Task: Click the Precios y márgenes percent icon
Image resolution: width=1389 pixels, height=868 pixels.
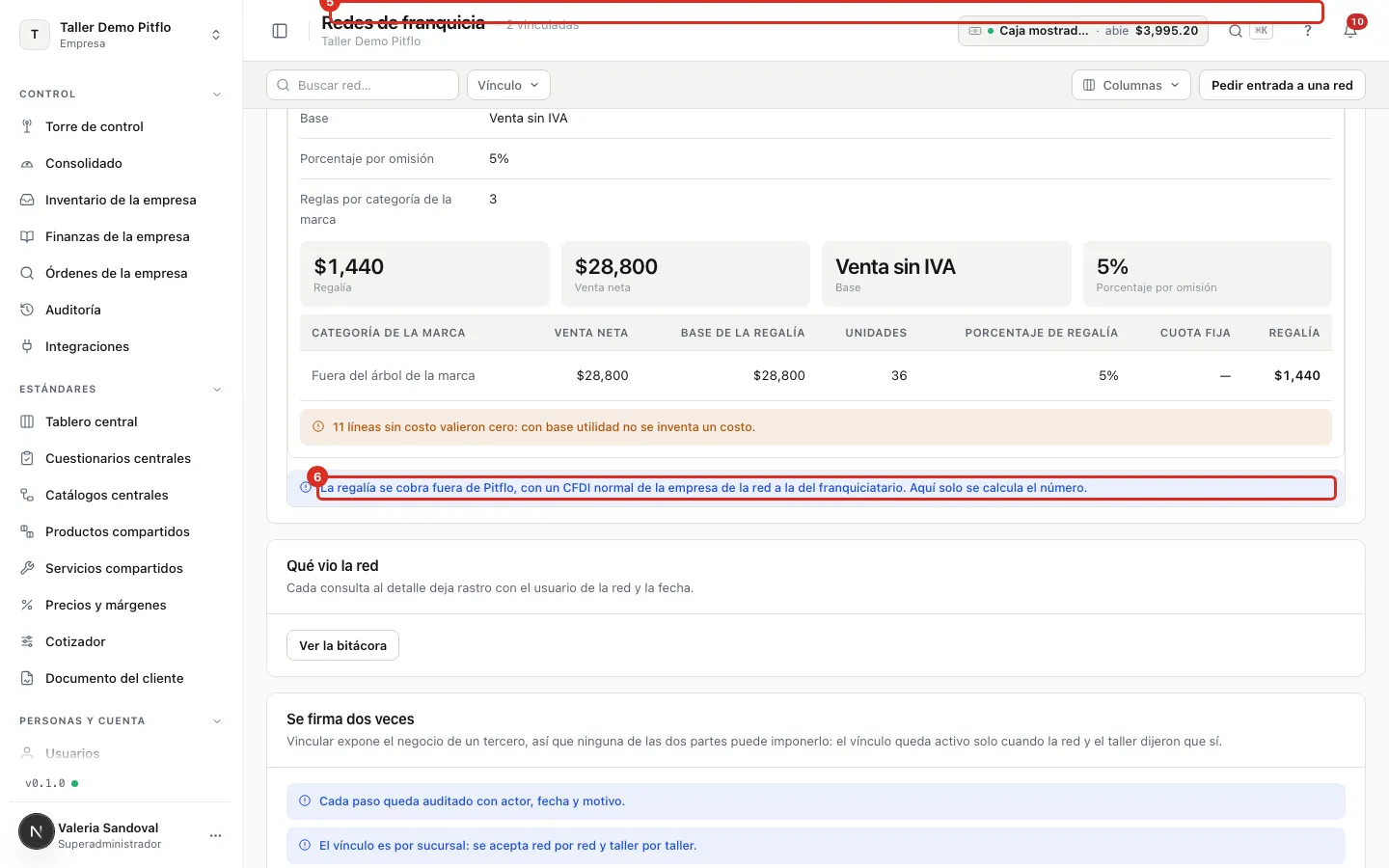Action: click(27, 605)
